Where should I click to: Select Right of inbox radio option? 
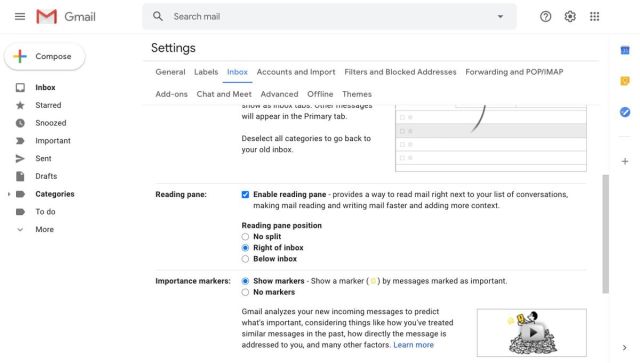tap(245, 247)
